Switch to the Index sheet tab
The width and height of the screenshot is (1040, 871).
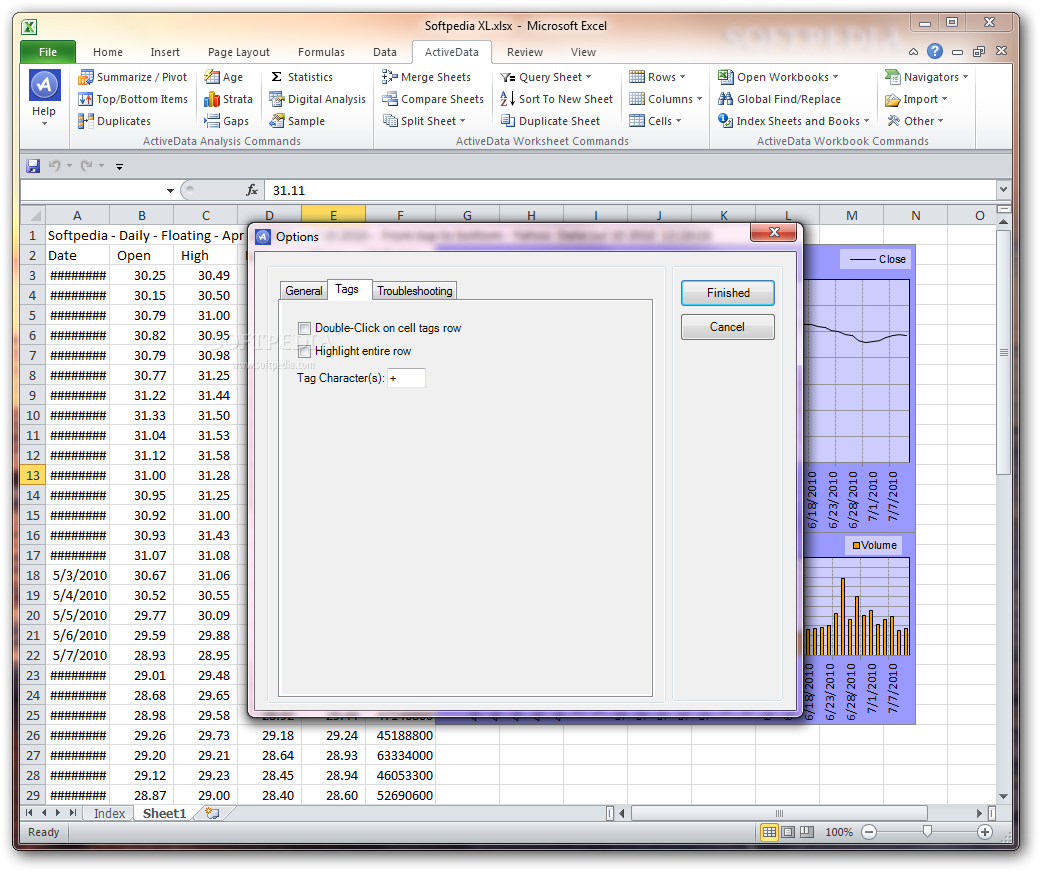109,813
